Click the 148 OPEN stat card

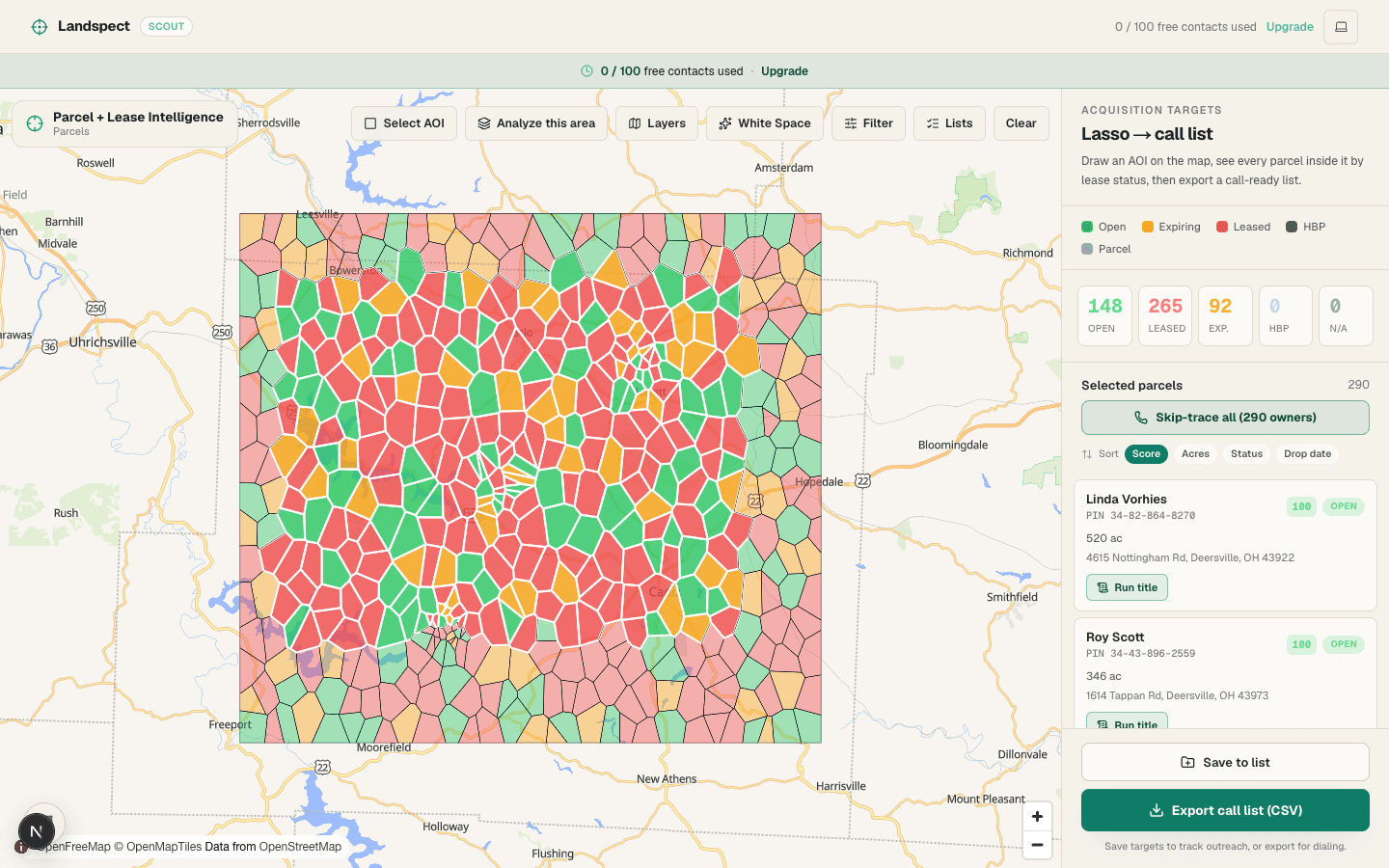1105,315
